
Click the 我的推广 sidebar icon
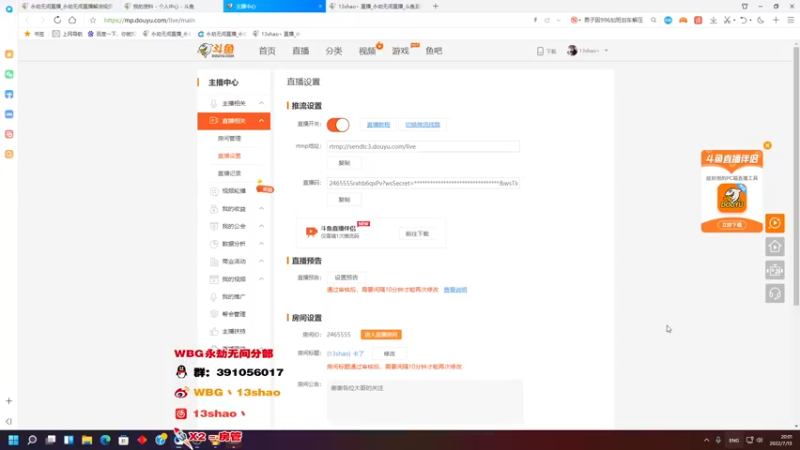point(214,296)
